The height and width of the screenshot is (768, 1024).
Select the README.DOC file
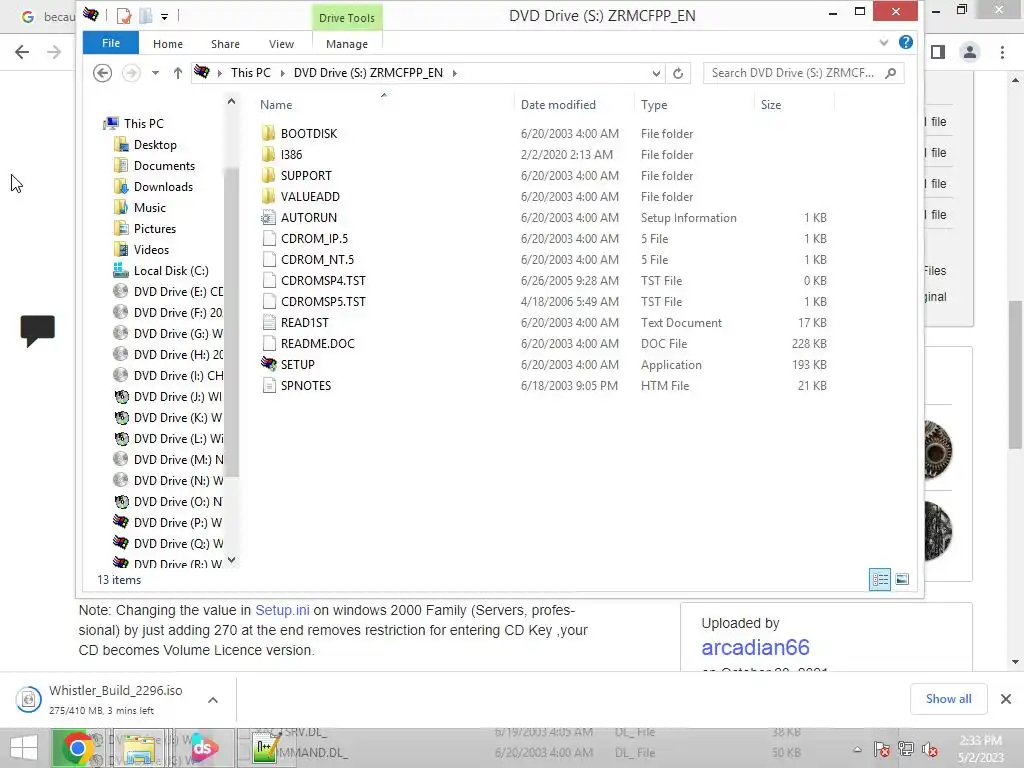[x=317, y=344]
